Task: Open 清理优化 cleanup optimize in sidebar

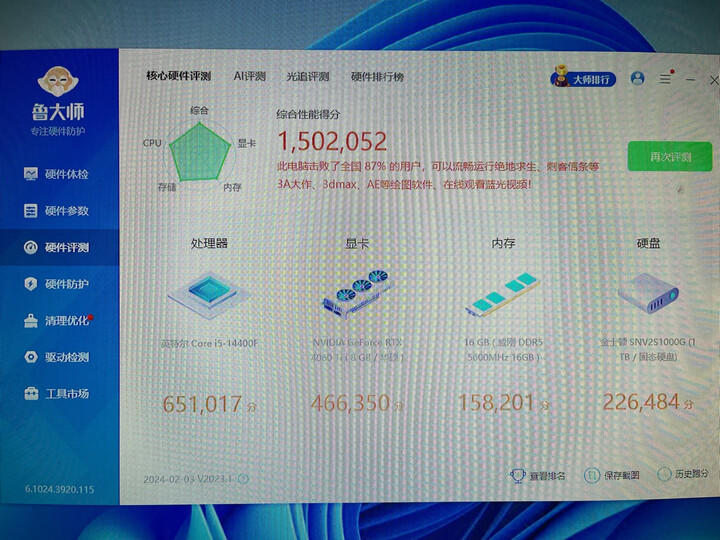Action: point(59,321)
